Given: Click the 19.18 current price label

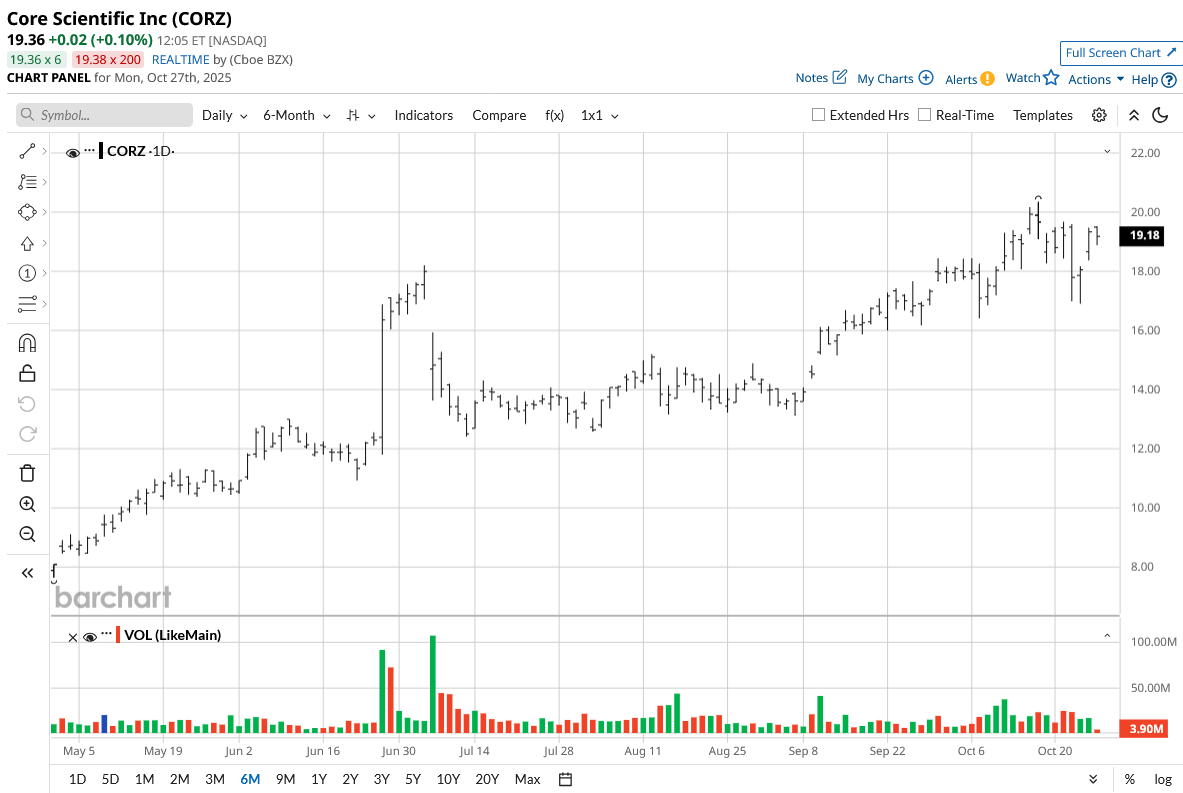Looking at the screenshot, I should point(1144,235).
